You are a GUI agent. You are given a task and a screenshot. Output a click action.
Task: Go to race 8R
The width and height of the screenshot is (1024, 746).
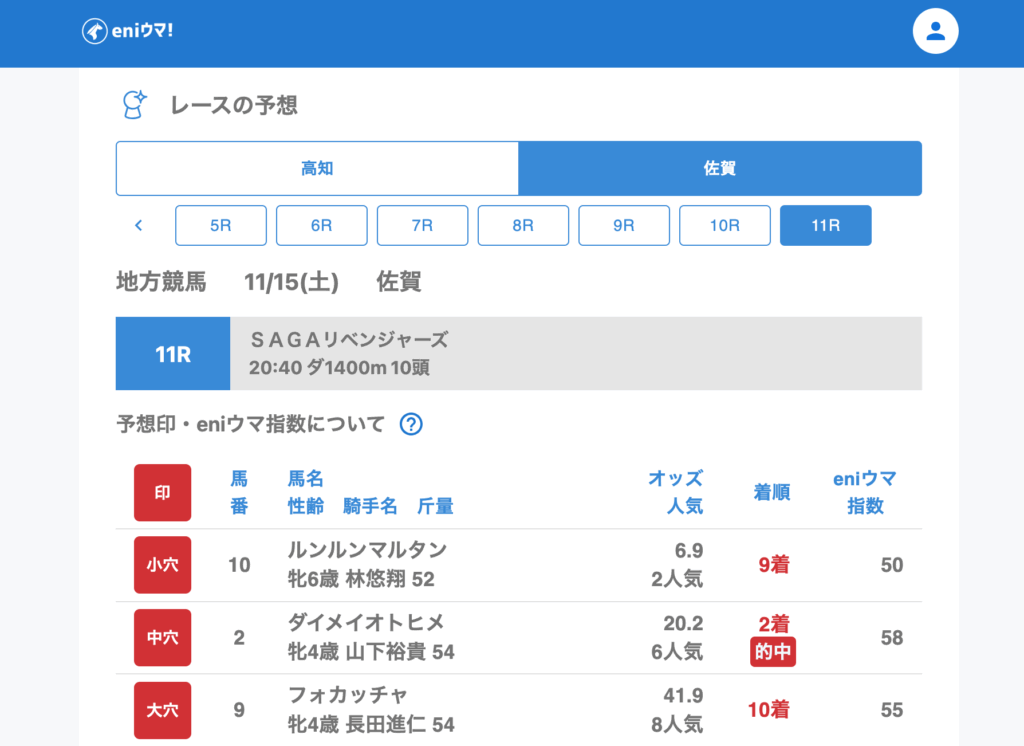click(x=523, y=225)
